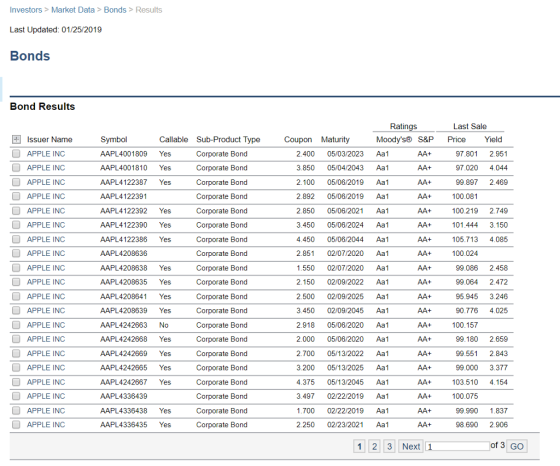Image resolution: width=560 pixels, height=466 pixels.
Task: Sort by Symbol column header
Action: [x=114, y=140]
